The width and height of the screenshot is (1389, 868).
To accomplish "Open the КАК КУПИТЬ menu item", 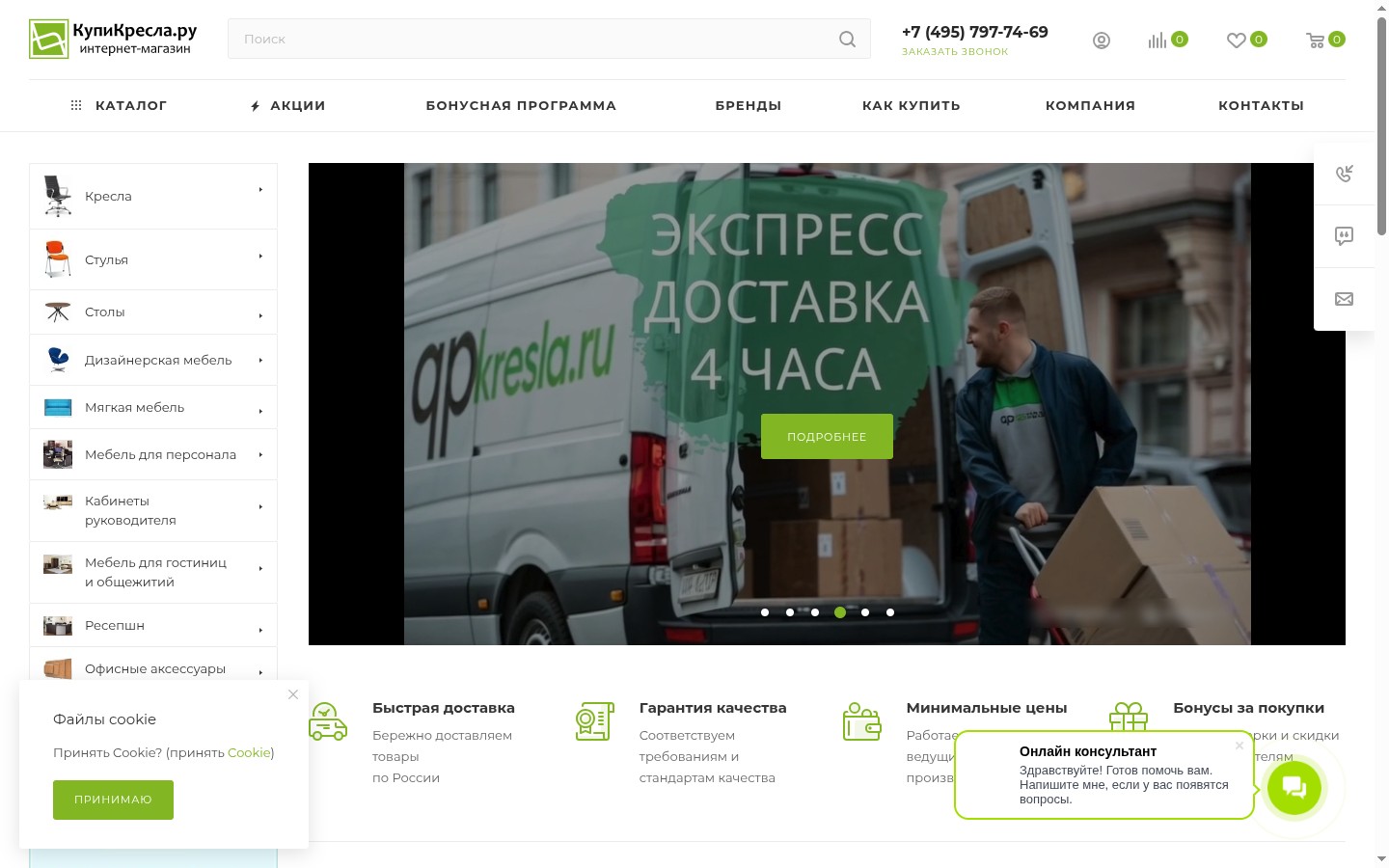I will [912, 106].
